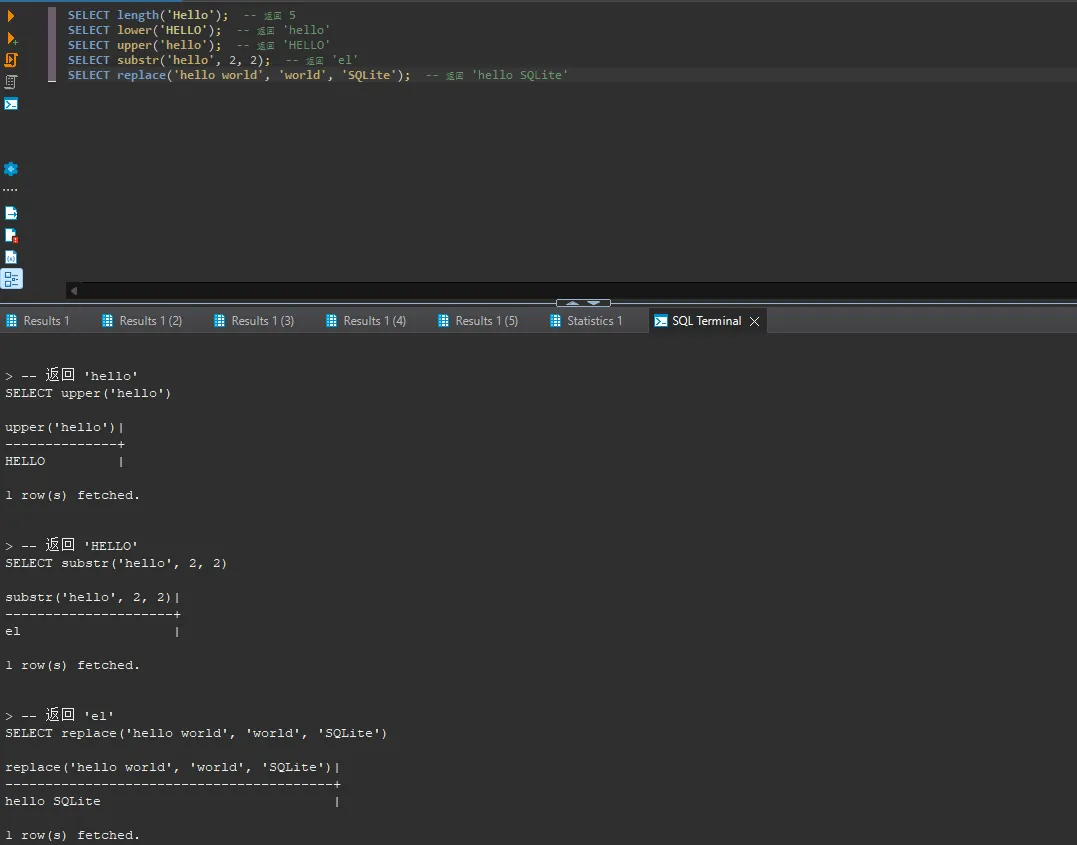Maximize the results panel with up arrow
Viewport: 1077px width, 845px height.
(572, 303)
